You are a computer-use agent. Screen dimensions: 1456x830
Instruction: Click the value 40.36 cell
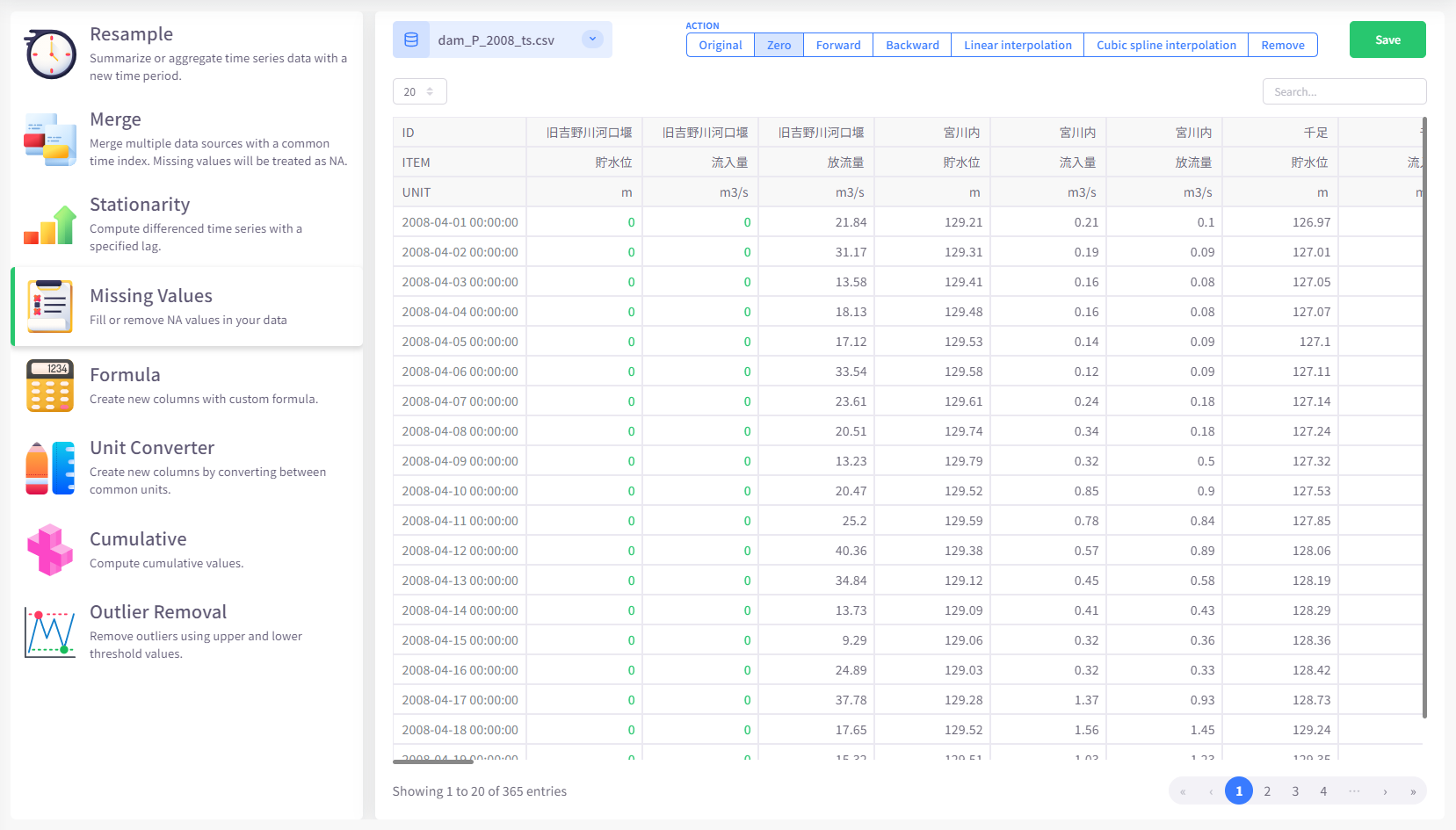(x=816, y=551)
